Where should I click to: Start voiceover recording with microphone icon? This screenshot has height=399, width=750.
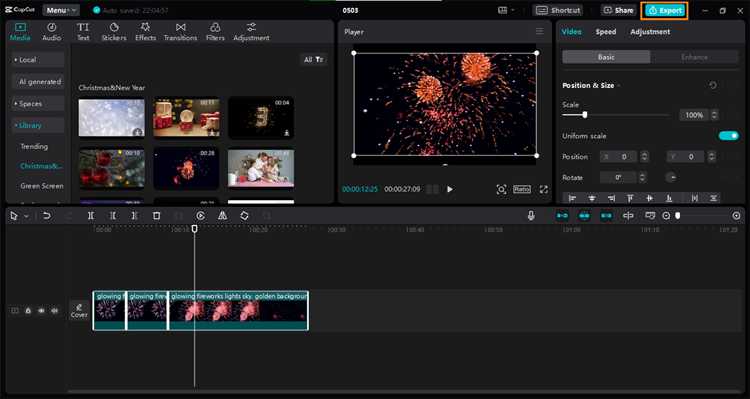tap(531, 216)
